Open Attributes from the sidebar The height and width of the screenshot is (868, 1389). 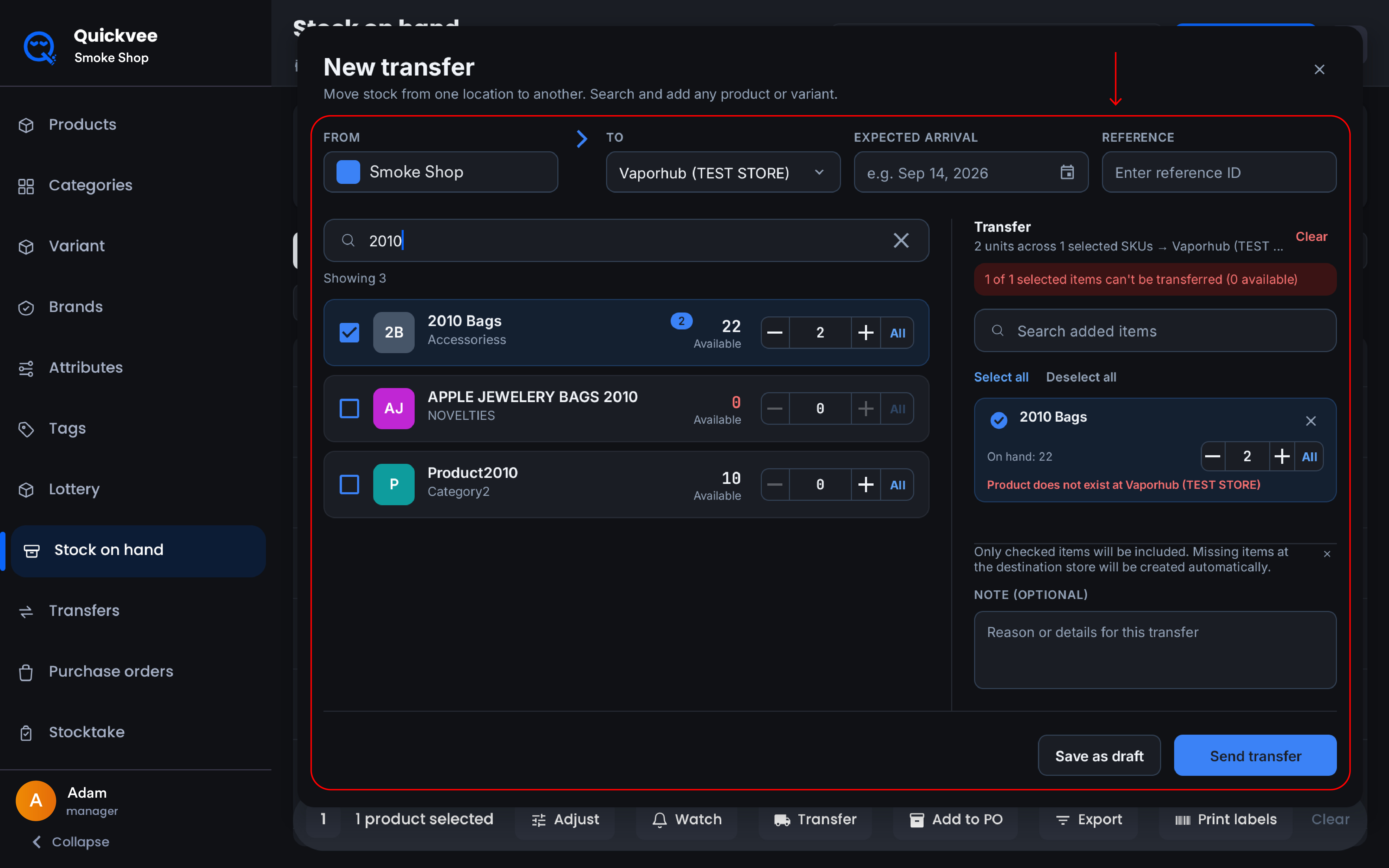coord(86,367)
